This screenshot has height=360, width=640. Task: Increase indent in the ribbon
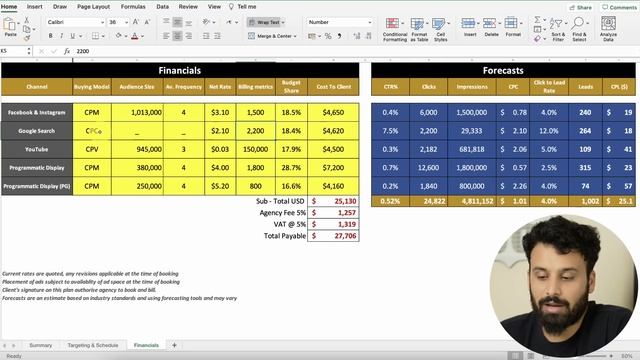point(217,36)
